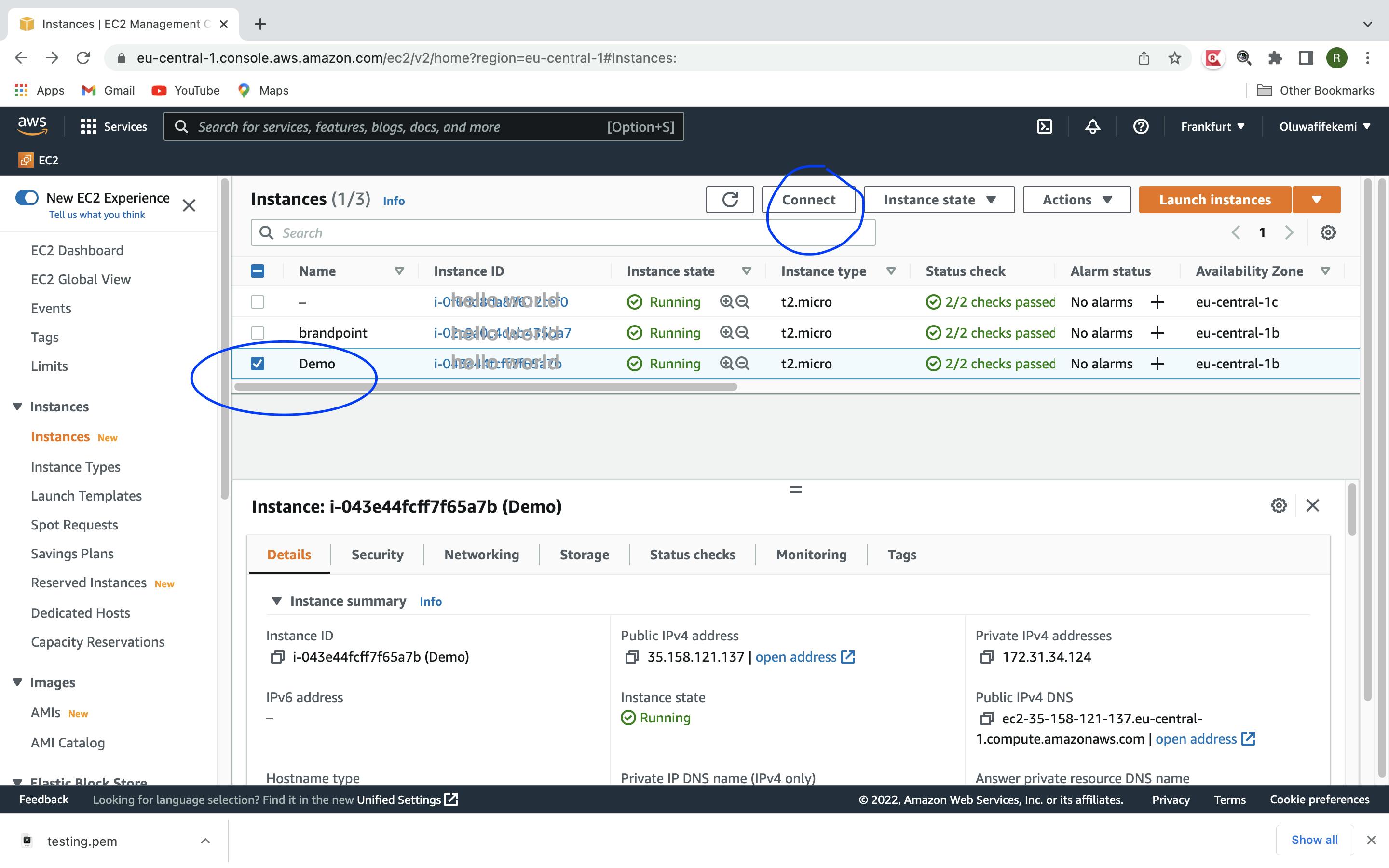Share this page from address bar
Viewport: 1389px width, 868px height.
1144,58
